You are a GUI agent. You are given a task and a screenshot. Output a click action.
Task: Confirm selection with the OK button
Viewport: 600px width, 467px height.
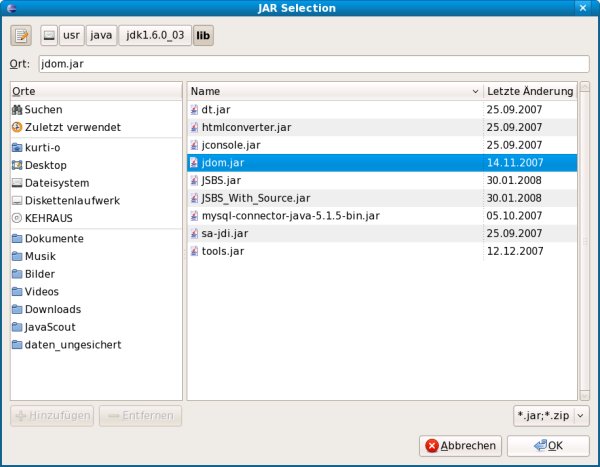(547, 446)
